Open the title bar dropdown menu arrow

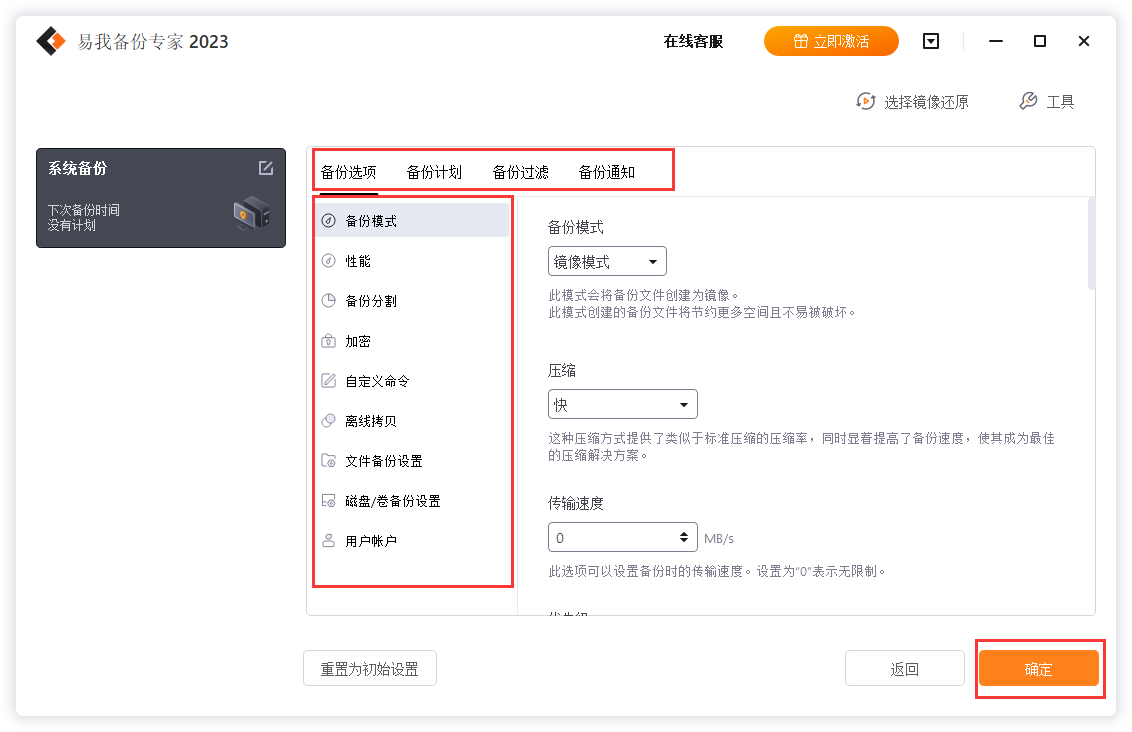[931, 41]
